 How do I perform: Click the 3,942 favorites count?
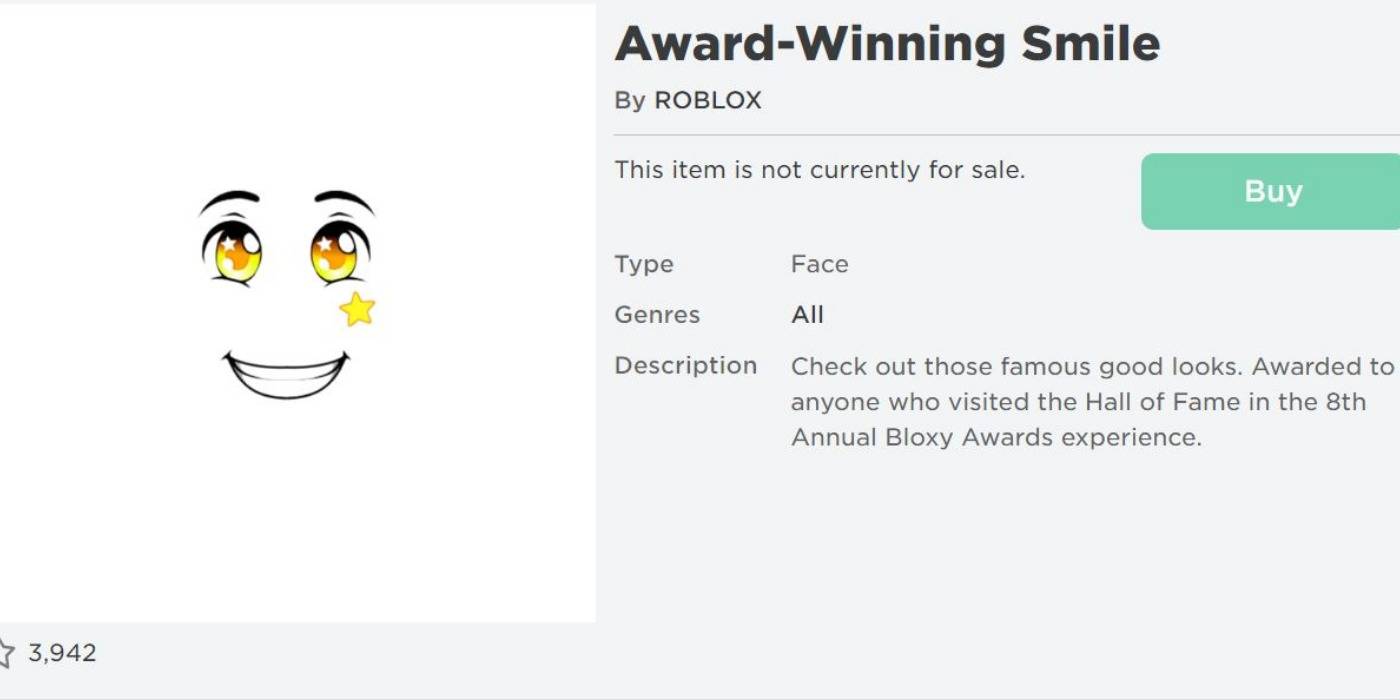pyautogui.click(x=62, y=653)
